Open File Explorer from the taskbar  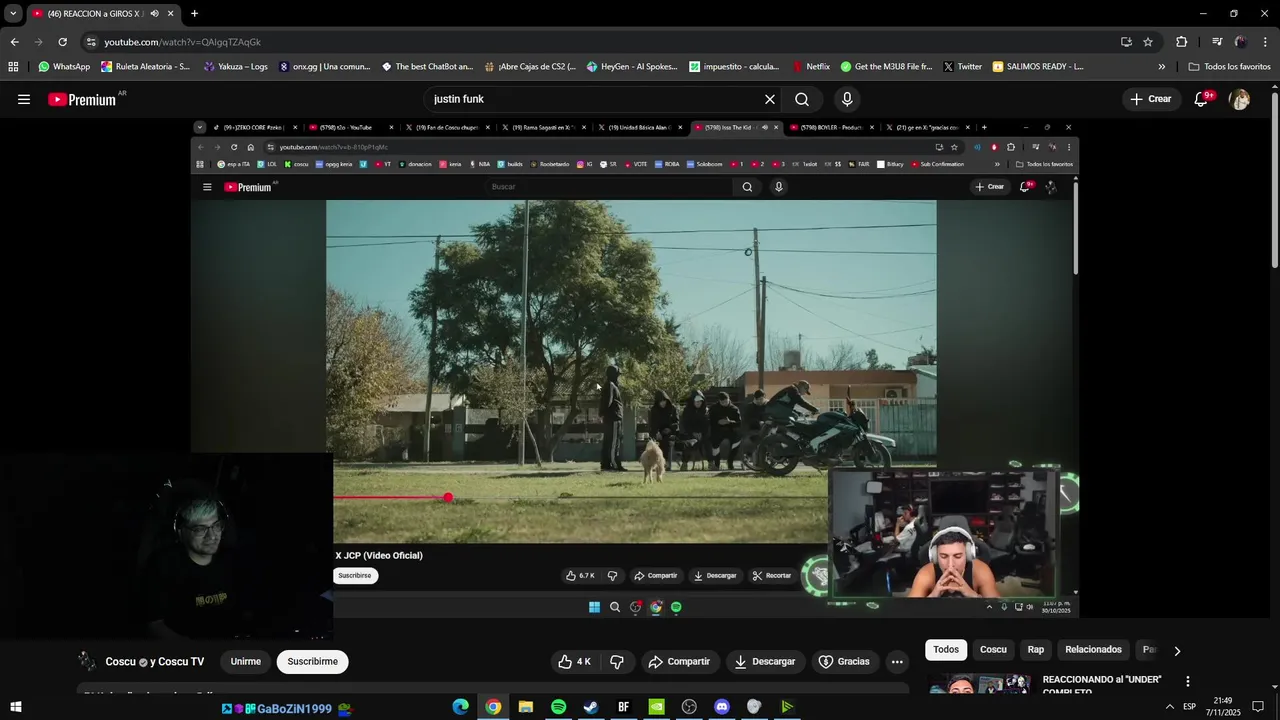pos(525,707)
